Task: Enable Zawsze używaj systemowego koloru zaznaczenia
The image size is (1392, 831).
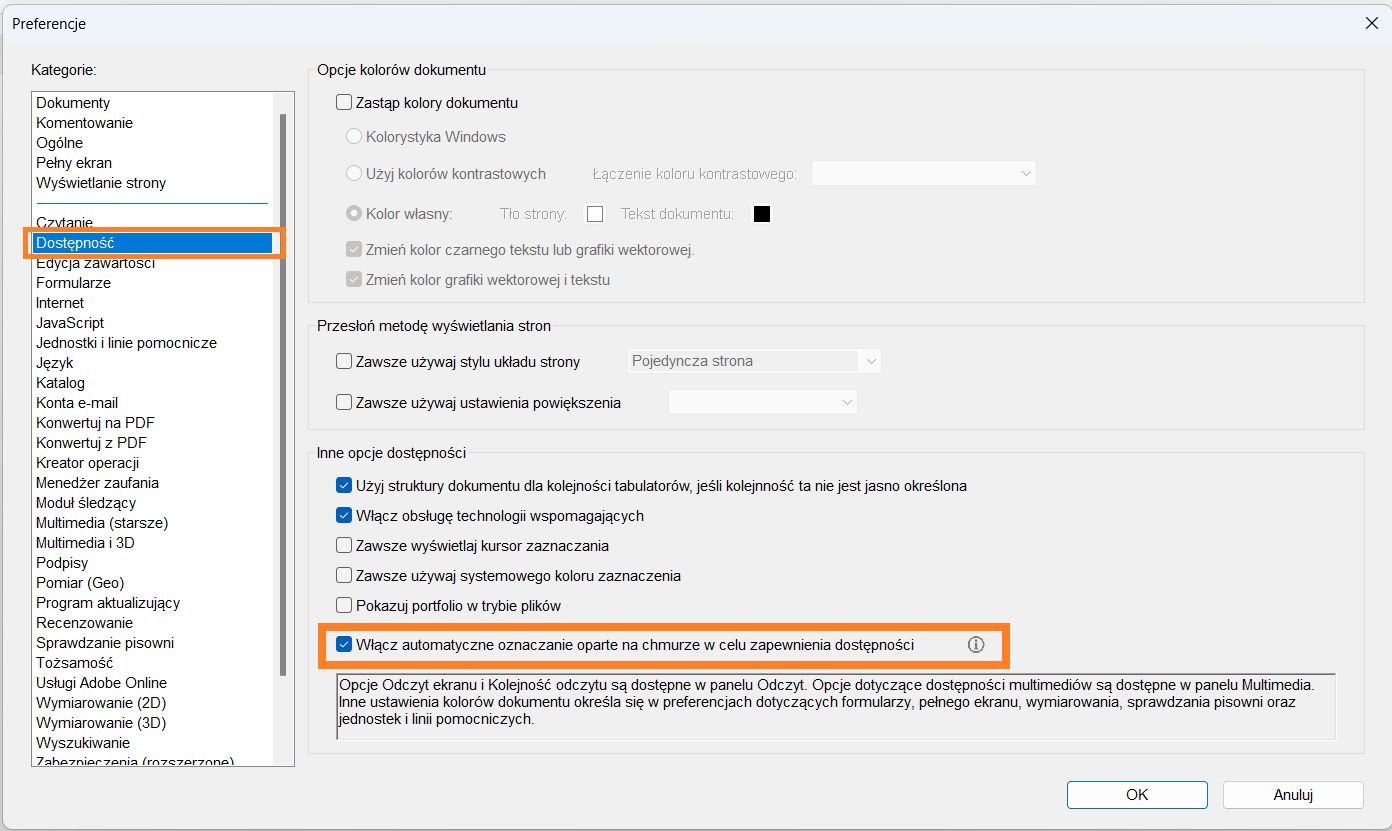Action: point(345,576)
